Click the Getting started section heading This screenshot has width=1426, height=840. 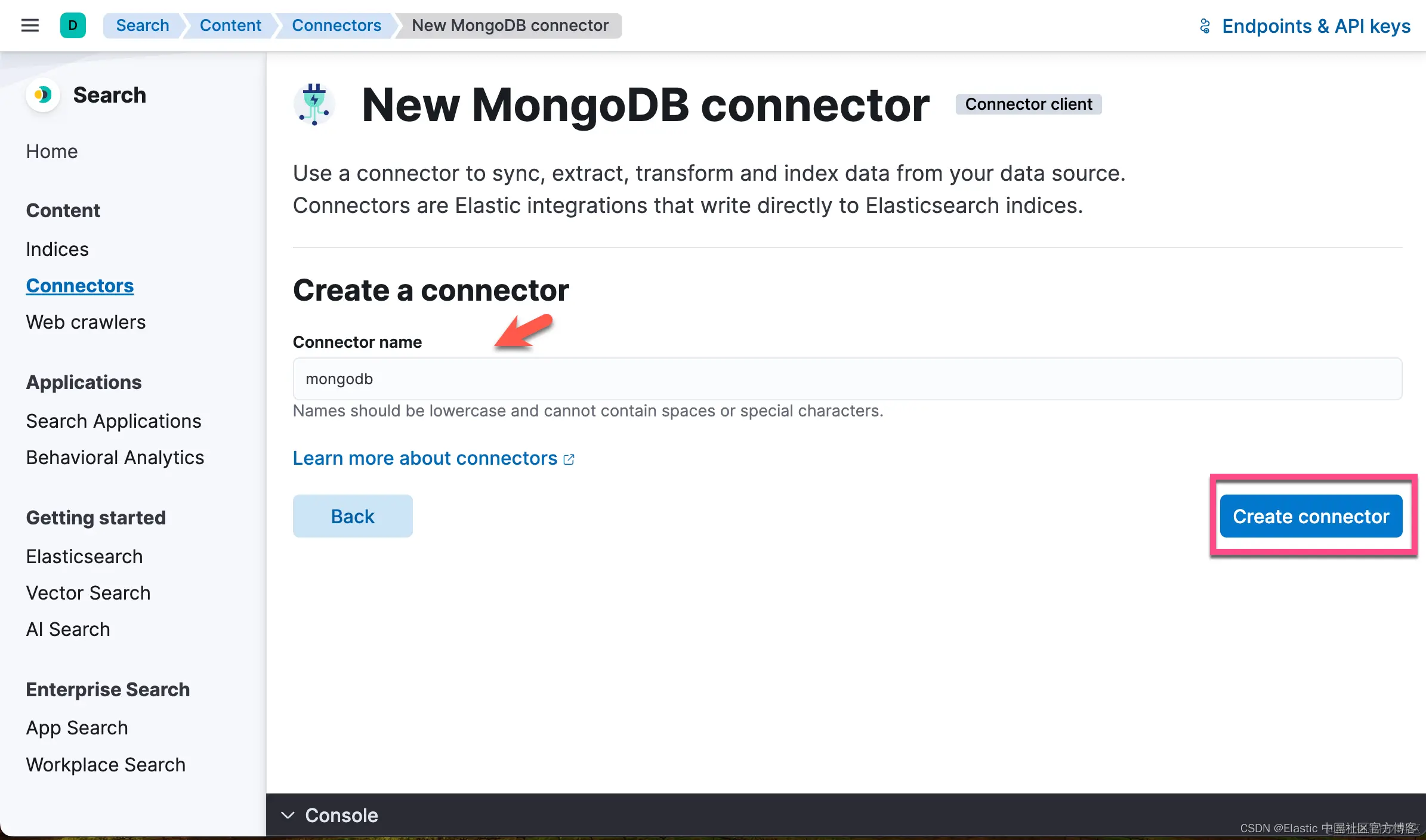96,518
